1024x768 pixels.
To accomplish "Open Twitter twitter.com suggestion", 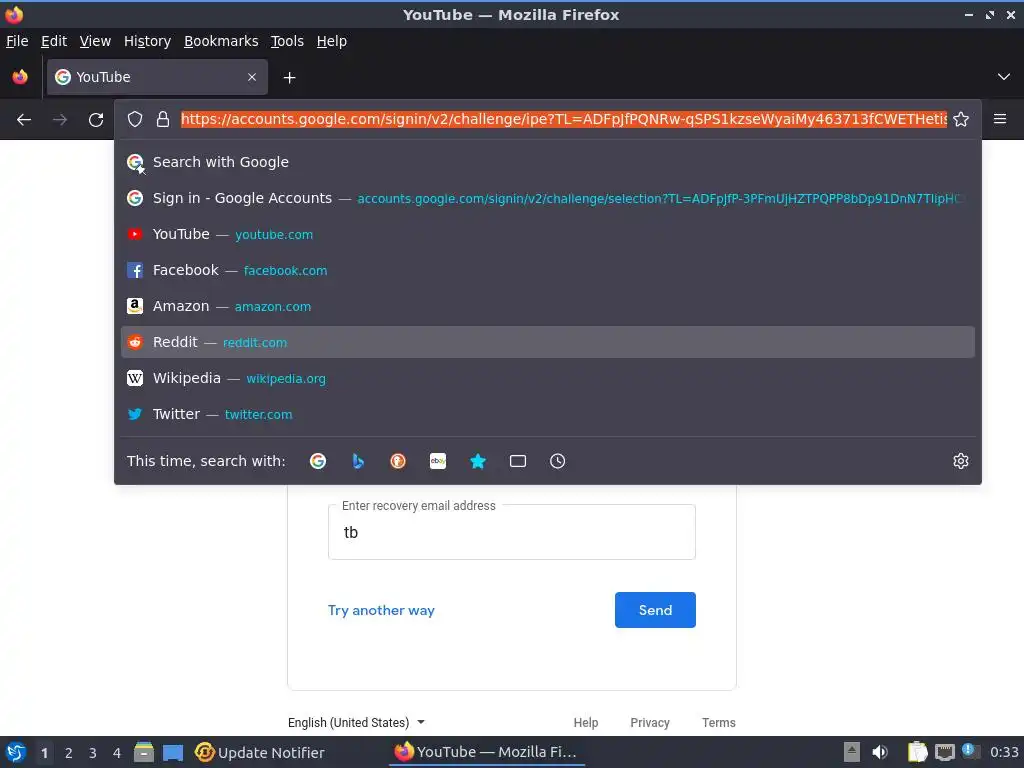I will 548,414.
